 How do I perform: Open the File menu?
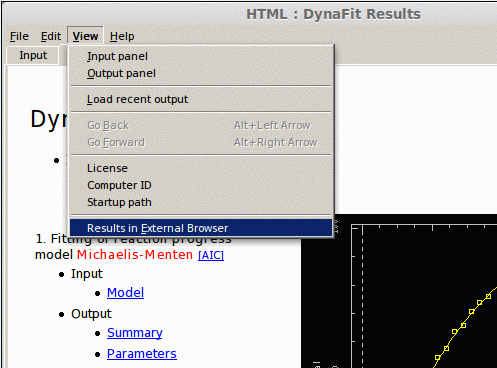[x=19, y=36]
